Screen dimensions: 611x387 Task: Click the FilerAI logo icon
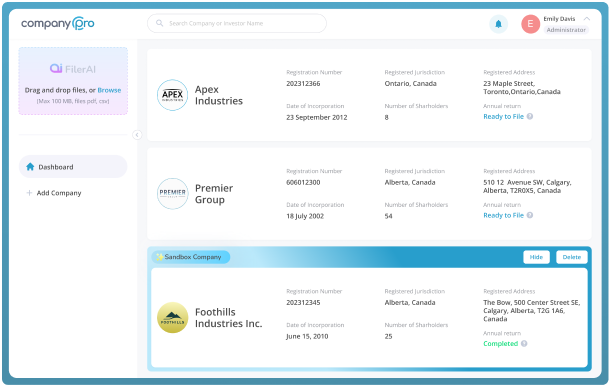coord(56,69)
